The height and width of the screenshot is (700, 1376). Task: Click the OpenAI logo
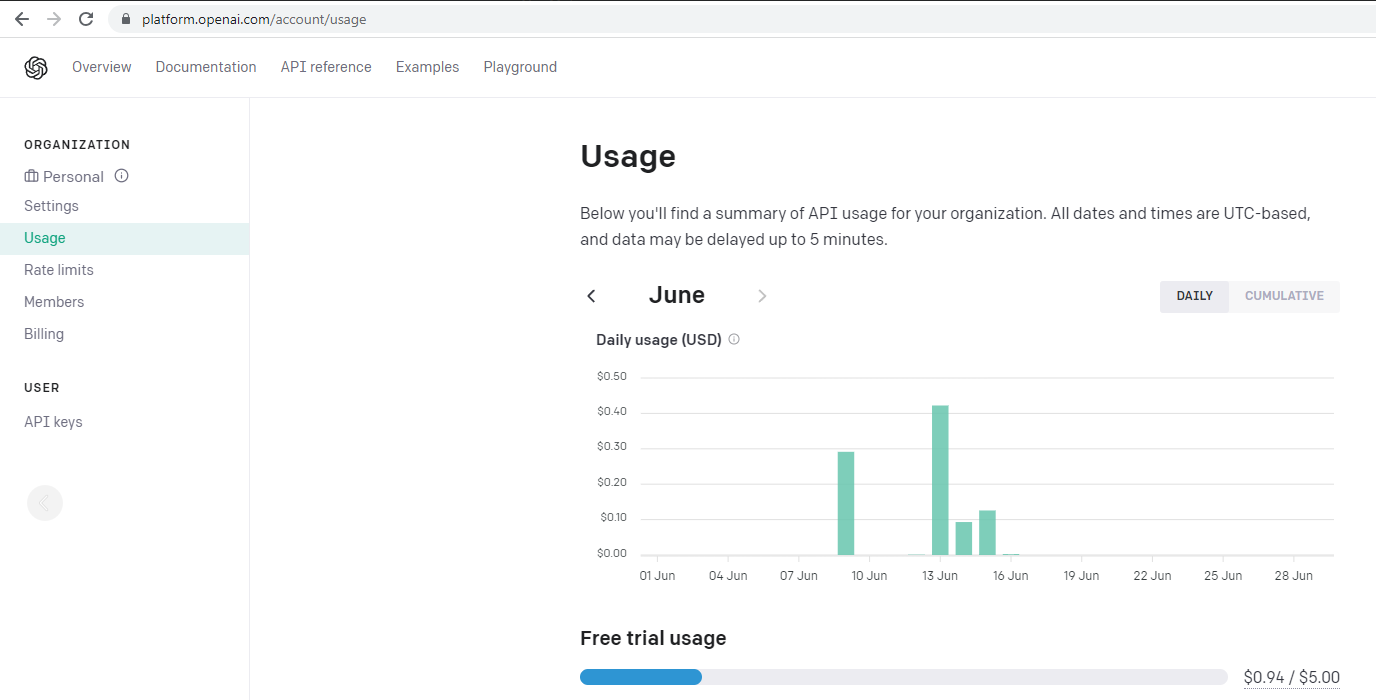[x=36, y=66]
